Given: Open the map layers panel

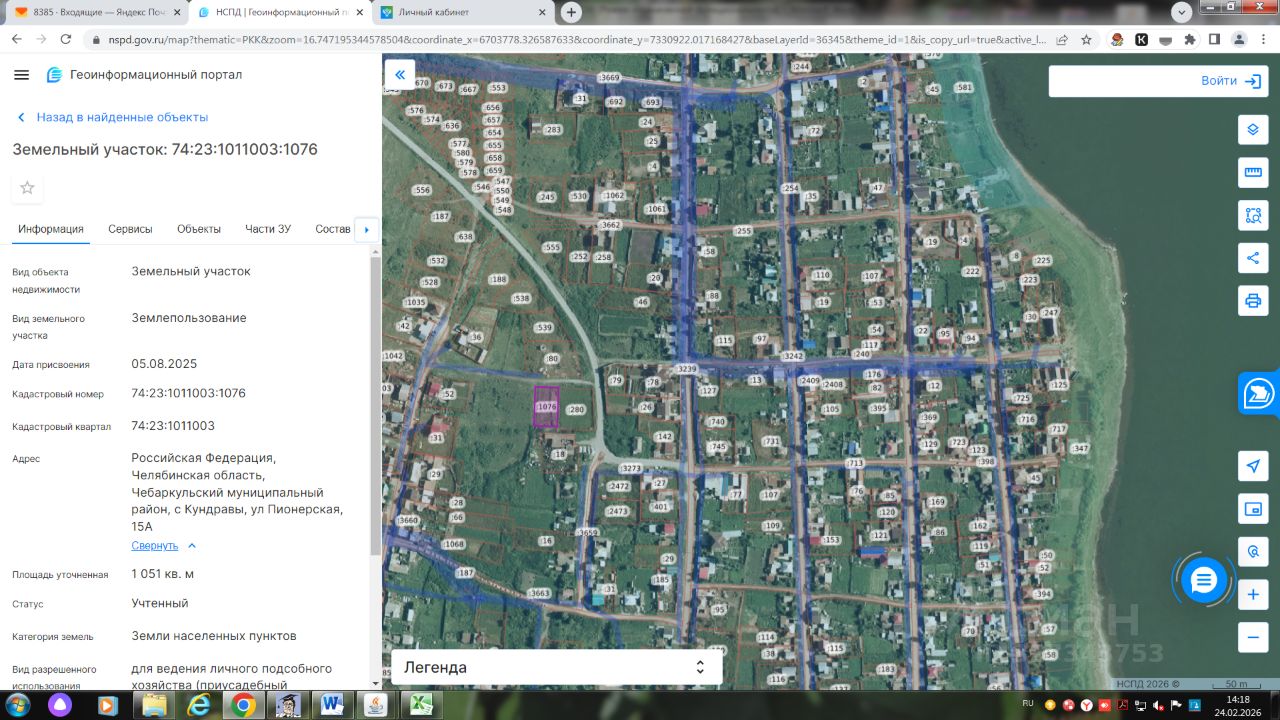Looking at the screenshot, I should [1253, 130].
